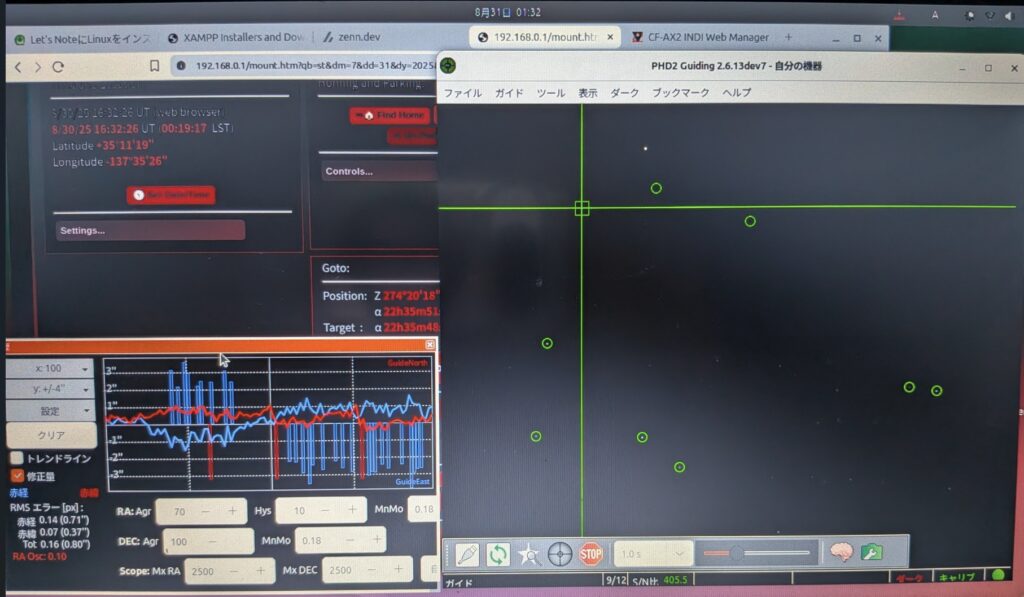Uncheck the 修正量 checkbox
The height and width of the screenshot is (597, 1024).
tap(17, 476)
